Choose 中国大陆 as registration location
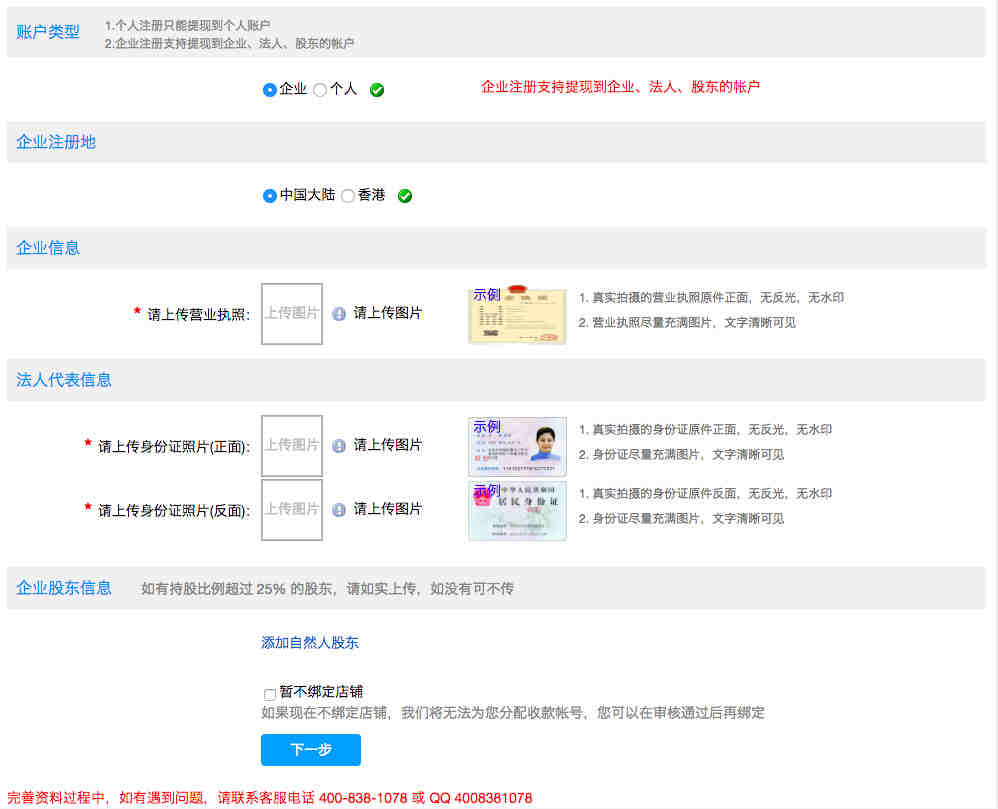 coord(269,196)
